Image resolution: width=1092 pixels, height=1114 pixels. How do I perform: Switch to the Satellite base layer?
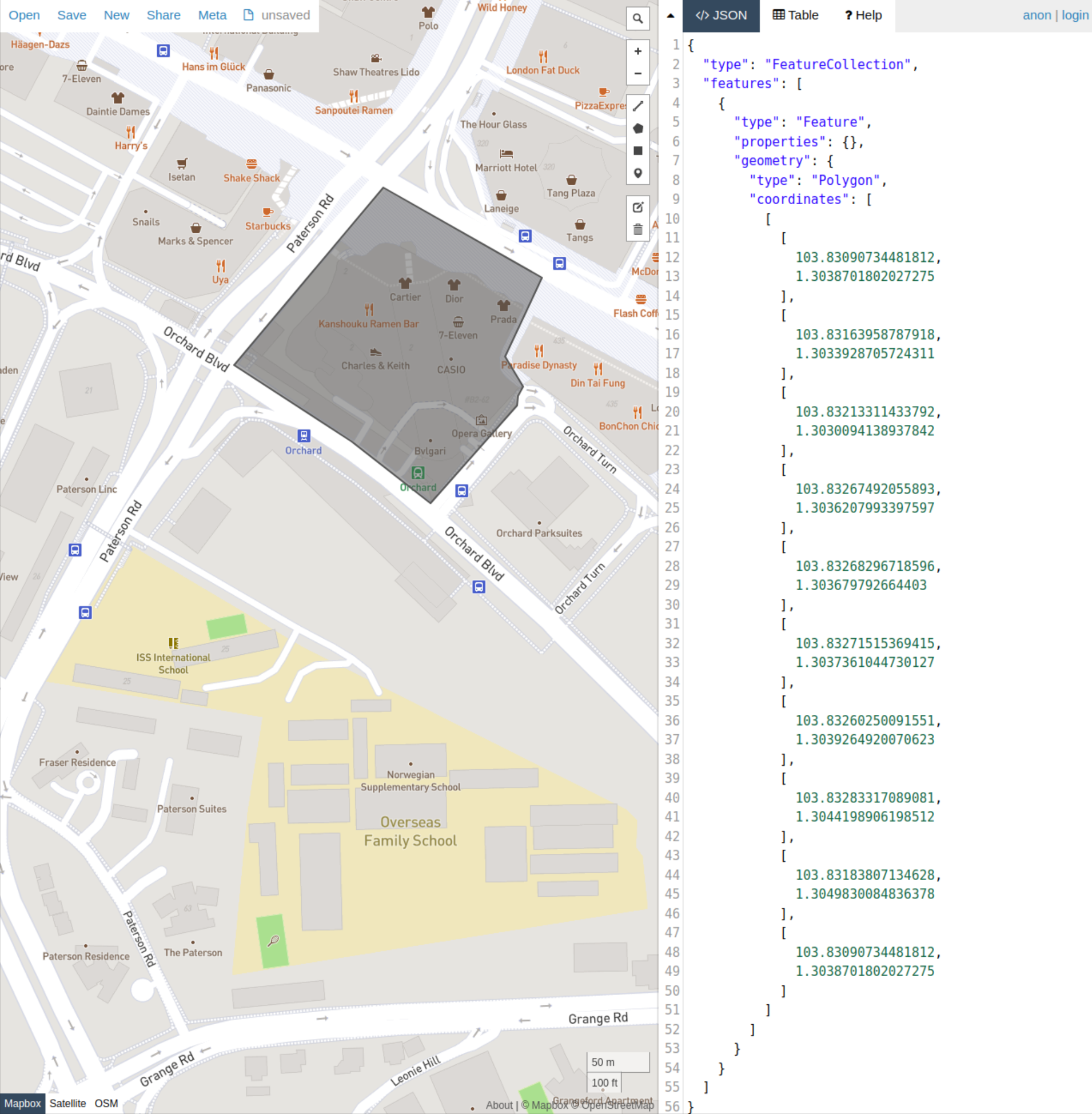click(x=67, y=1103)
